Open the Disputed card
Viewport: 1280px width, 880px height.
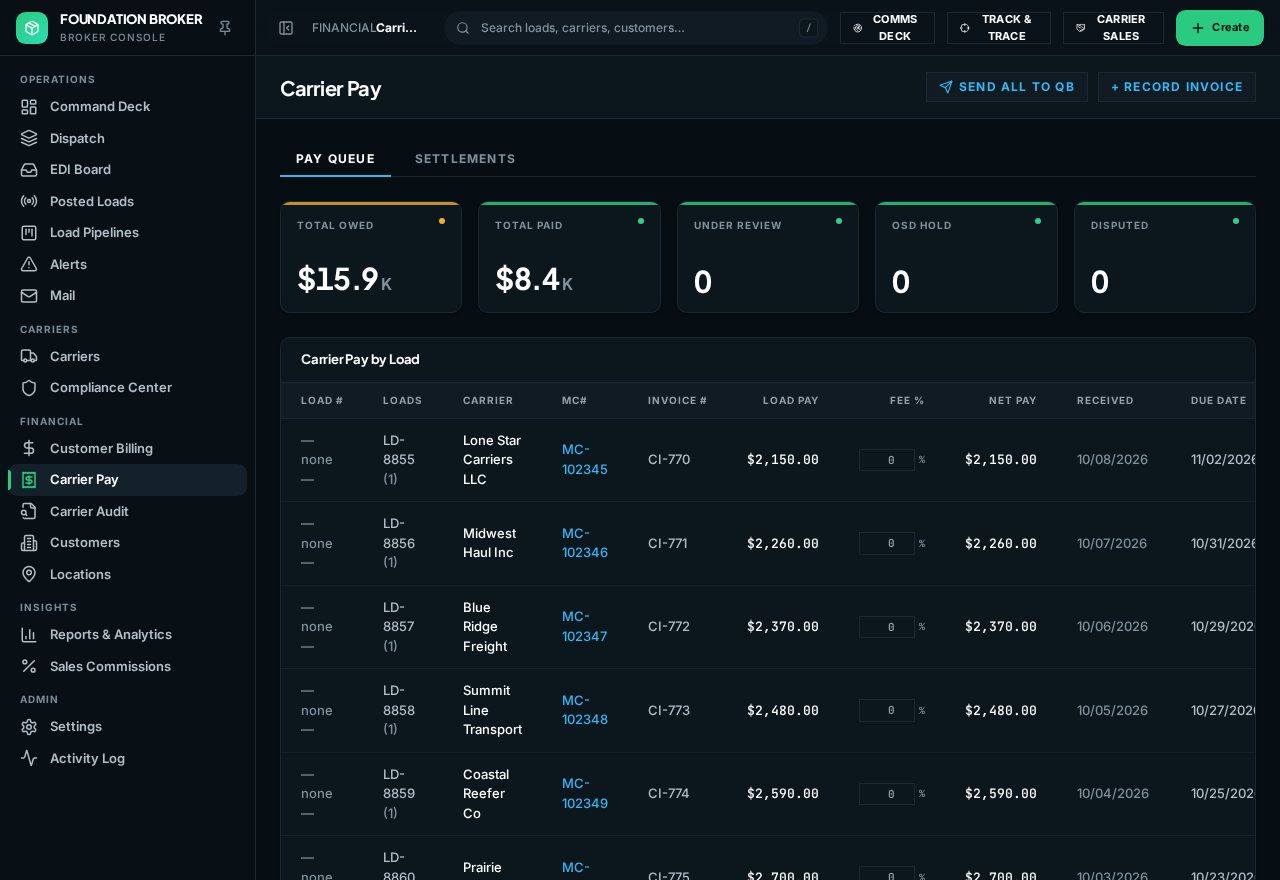click(1165, 257)
